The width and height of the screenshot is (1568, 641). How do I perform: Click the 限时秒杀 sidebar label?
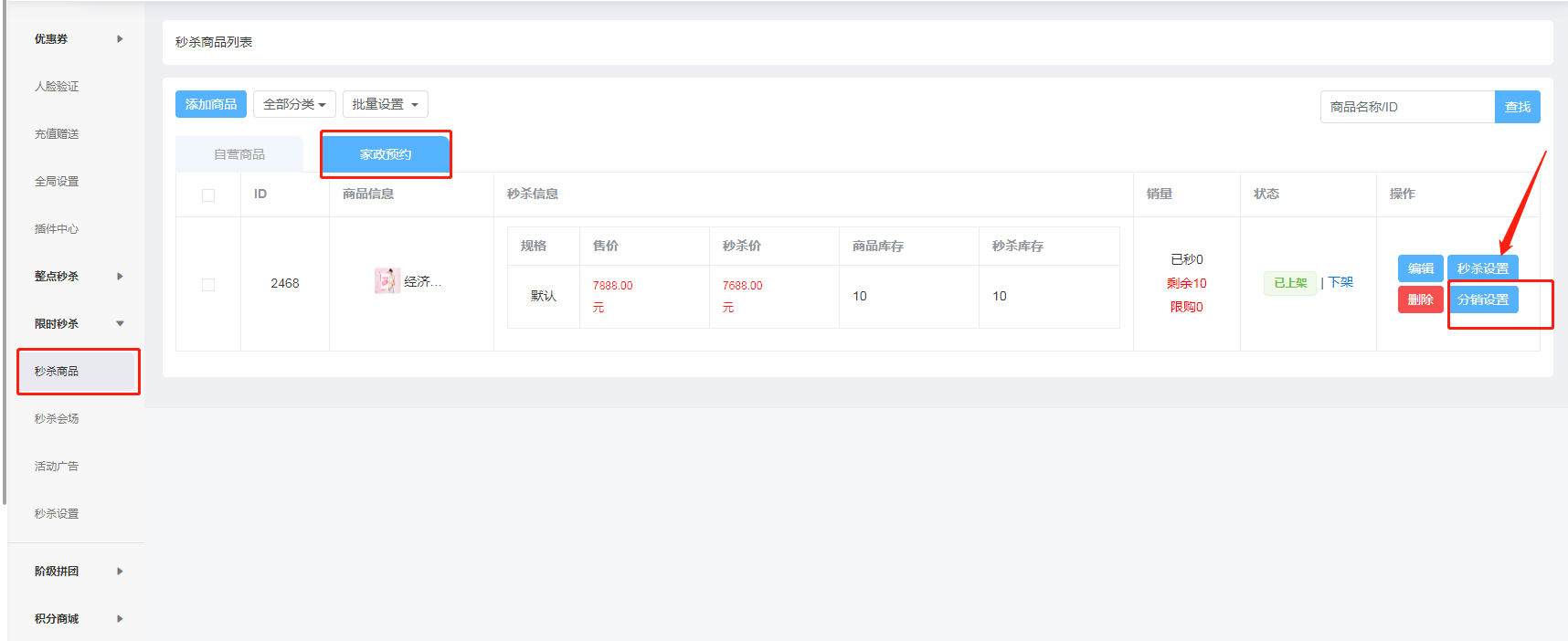tap(57, 324)
